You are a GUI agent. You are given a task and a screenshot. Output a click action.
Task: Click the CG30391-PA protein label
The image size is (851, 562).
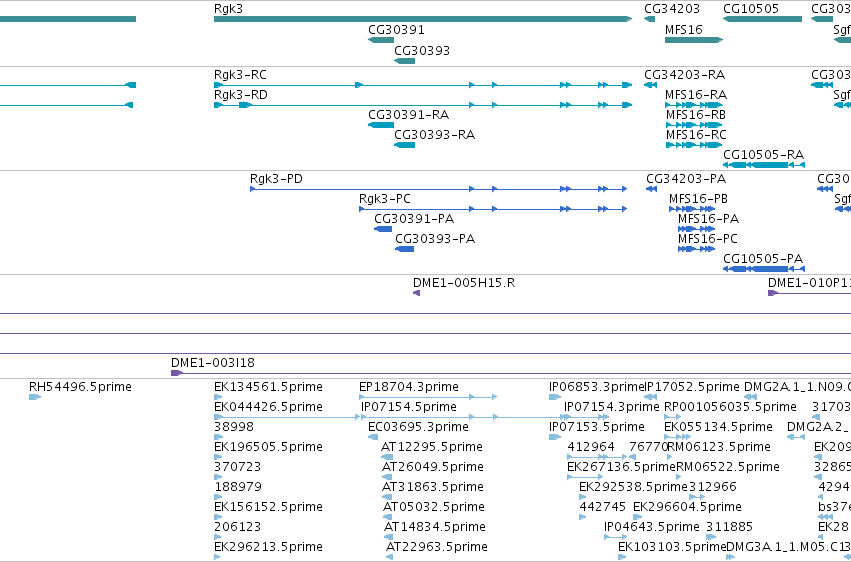coord(414,219)
